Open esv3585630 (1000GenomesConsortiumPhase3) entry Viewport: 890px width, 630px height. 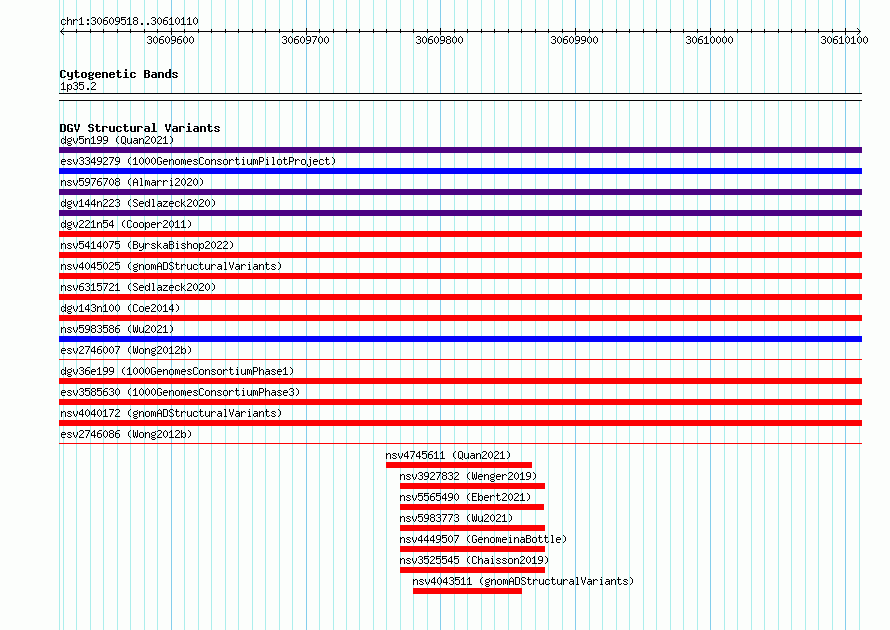pyautogui.click(x=180, y=392)
